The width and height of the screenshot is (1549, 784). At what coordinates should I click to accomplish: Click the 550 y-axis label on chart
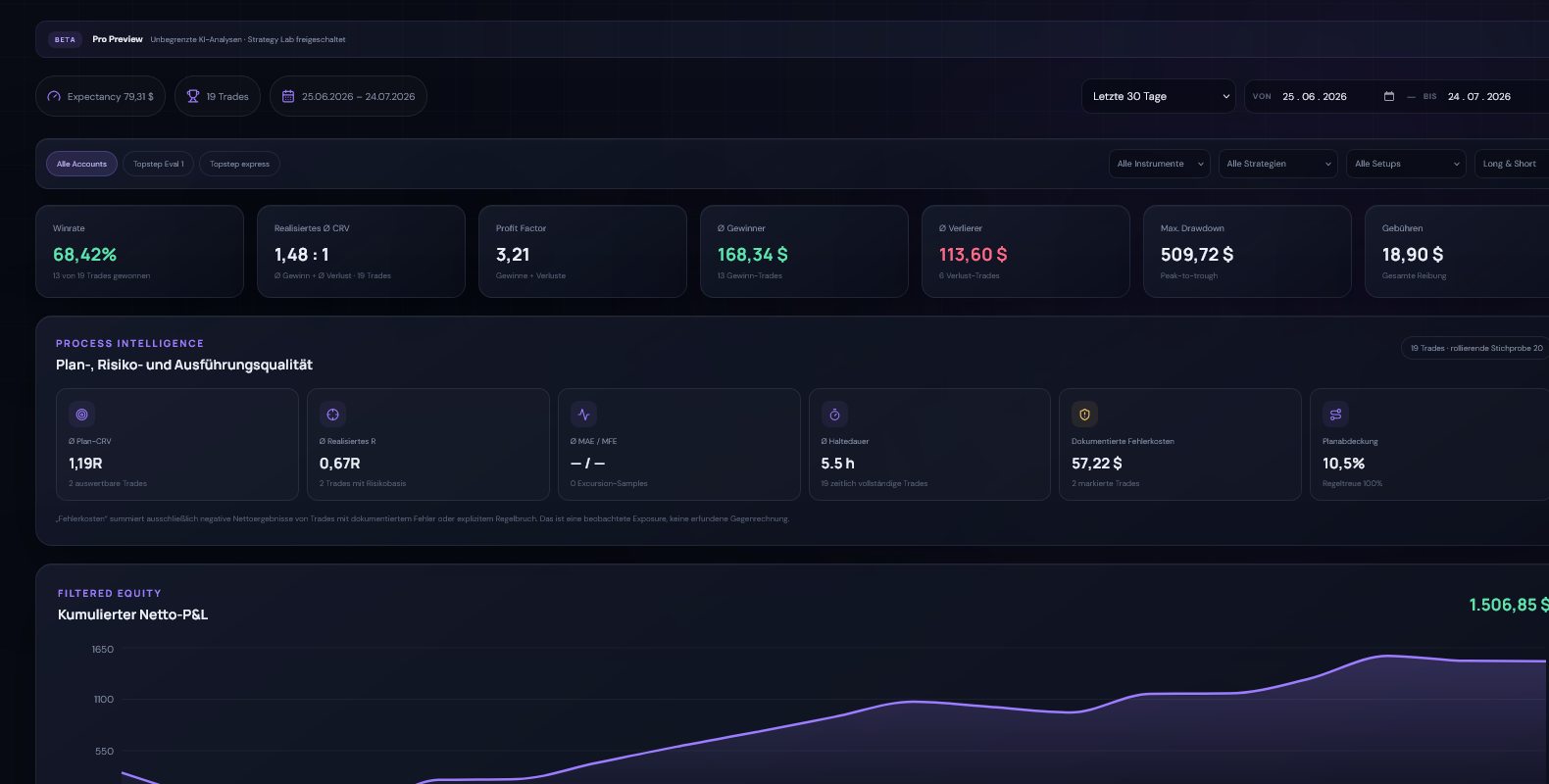click(105, 752)
